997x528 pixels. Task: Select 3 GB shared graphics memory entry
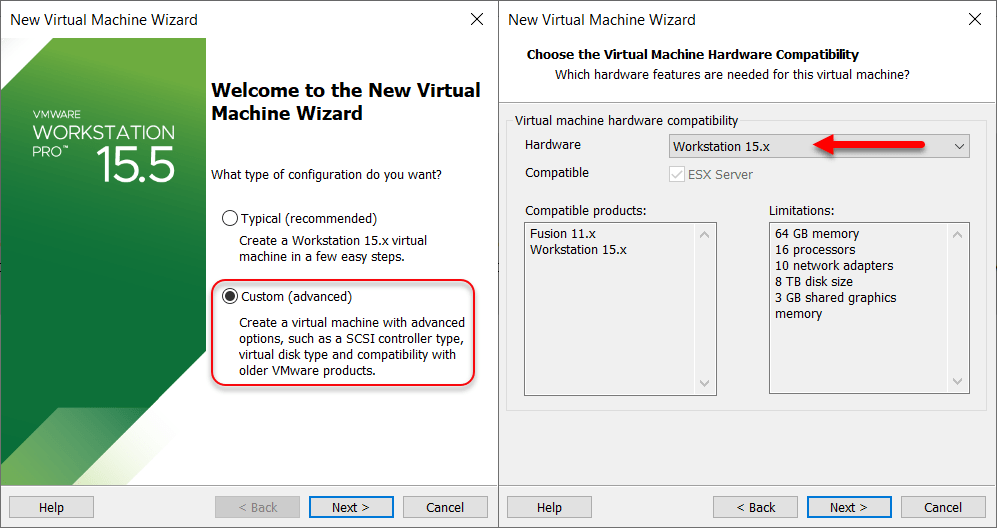pyautogui.click(x=835, y=305)
